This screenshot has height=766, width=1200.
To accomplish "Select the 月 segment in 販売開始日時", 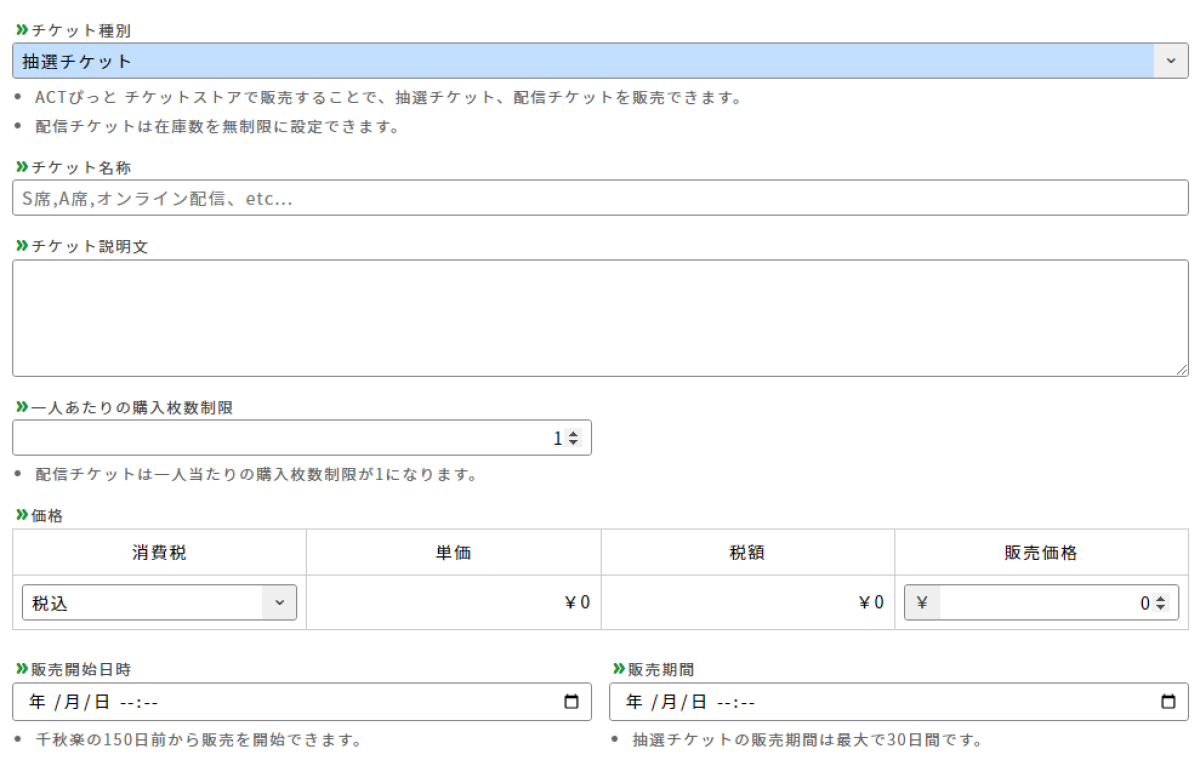I will pyautogui.click(x=72, y=702).
